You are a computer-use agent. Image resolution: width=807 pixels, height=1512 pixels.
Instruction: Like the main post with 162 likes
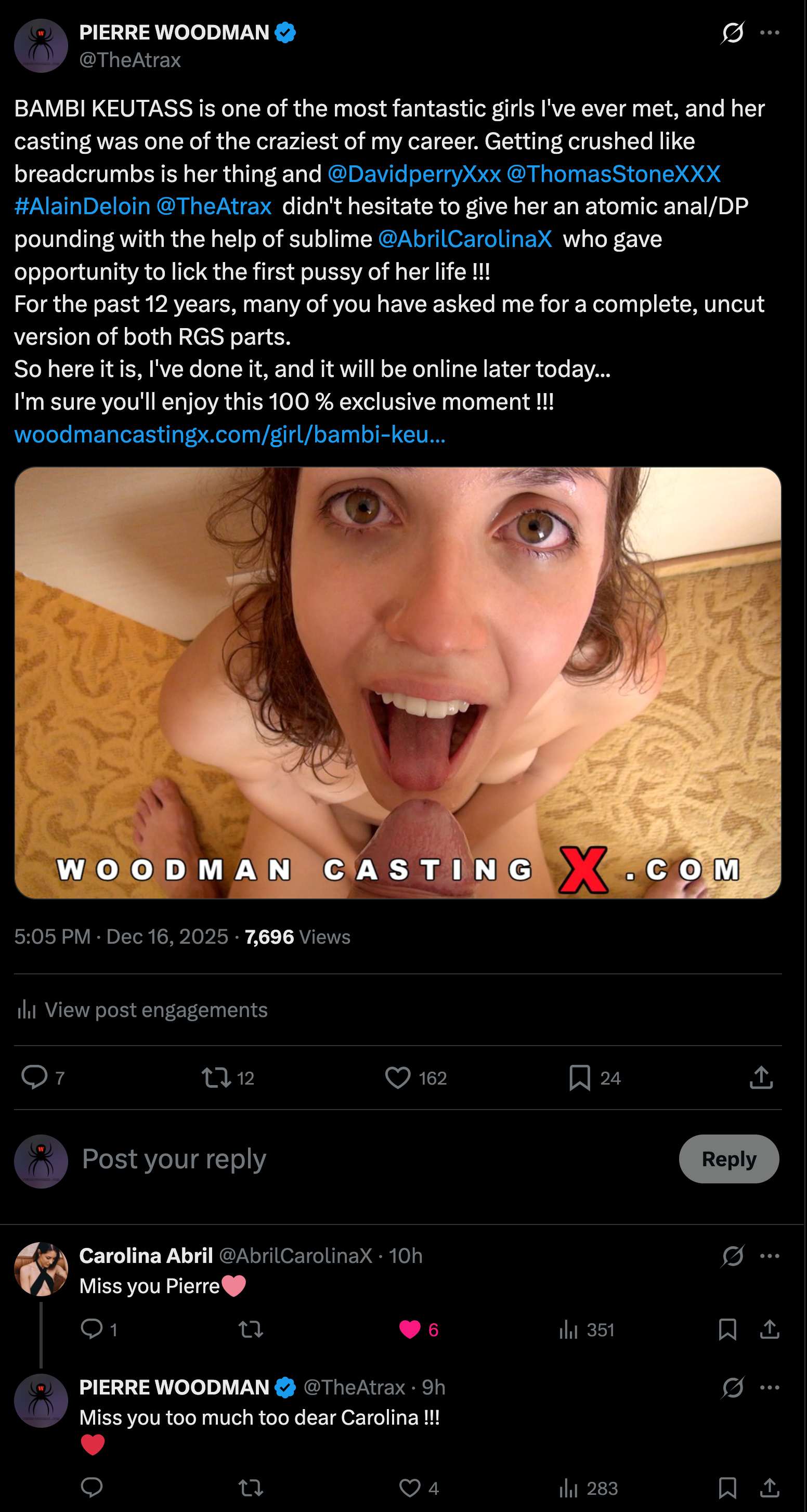click(398, 1078)
